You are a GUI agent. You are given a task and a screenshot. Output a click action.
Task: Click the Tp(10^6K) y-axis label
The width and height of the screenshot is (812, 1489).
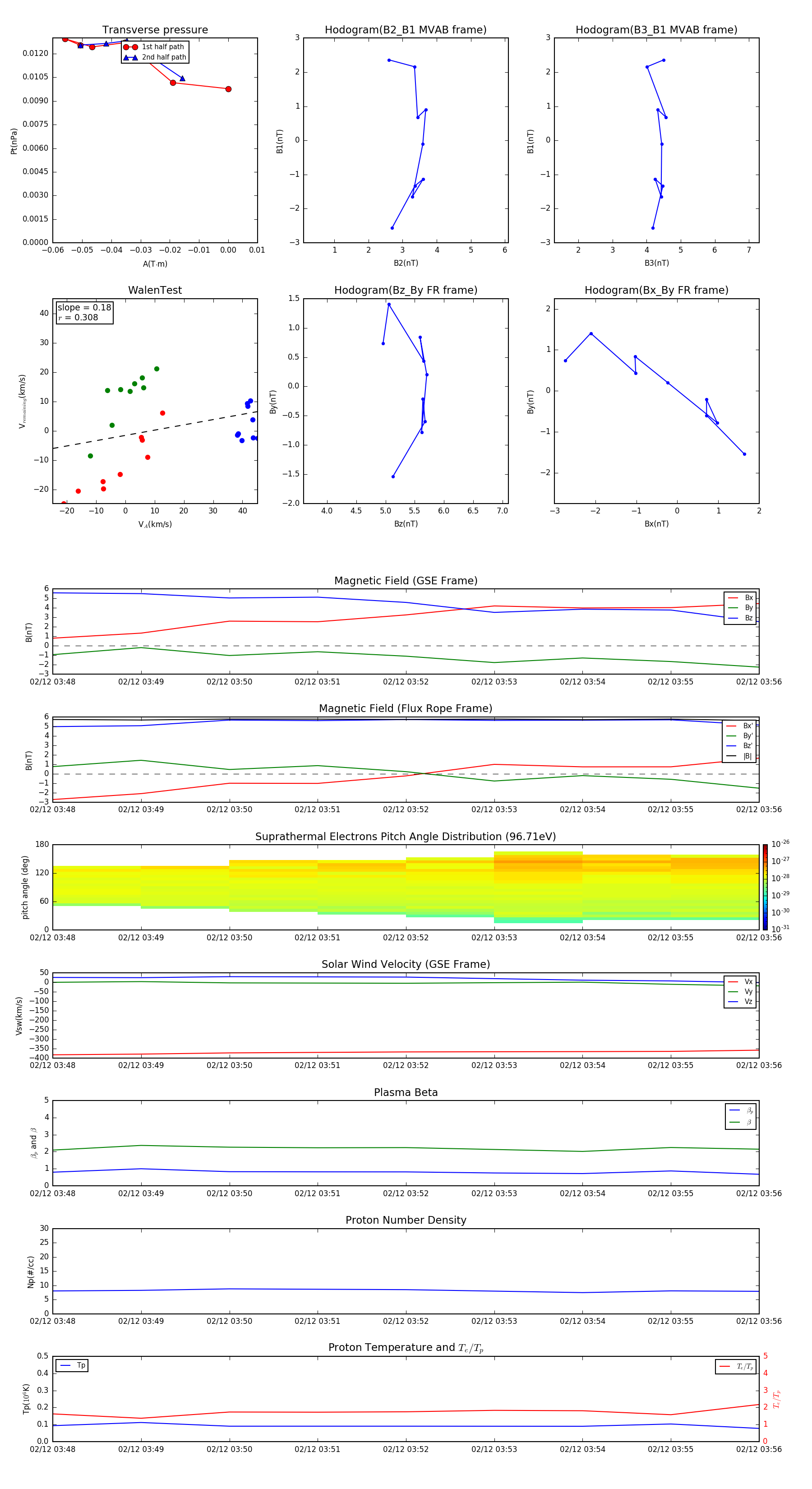[26, 1399]
